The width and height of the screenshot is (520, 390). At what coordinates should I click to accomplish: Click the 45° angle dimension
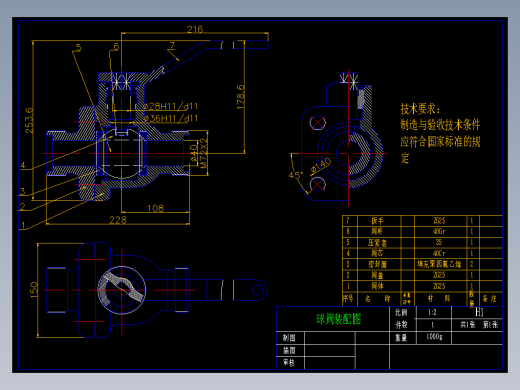295,175
